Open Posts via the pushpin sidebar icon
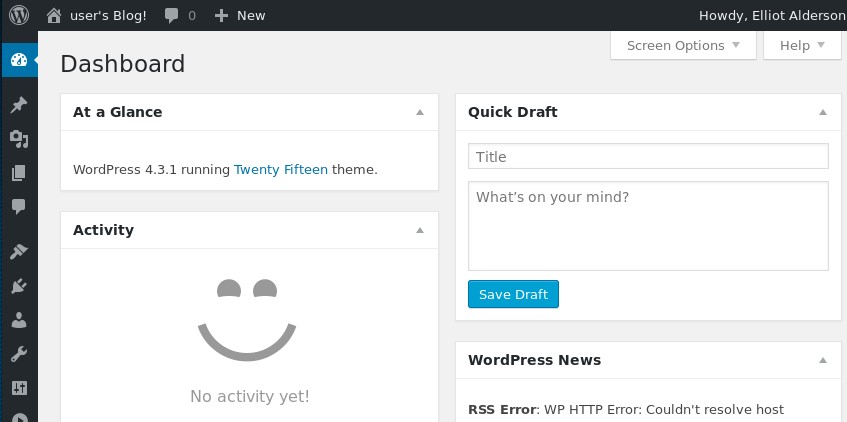The image size is (847, 422). click(x=19, y=105)
